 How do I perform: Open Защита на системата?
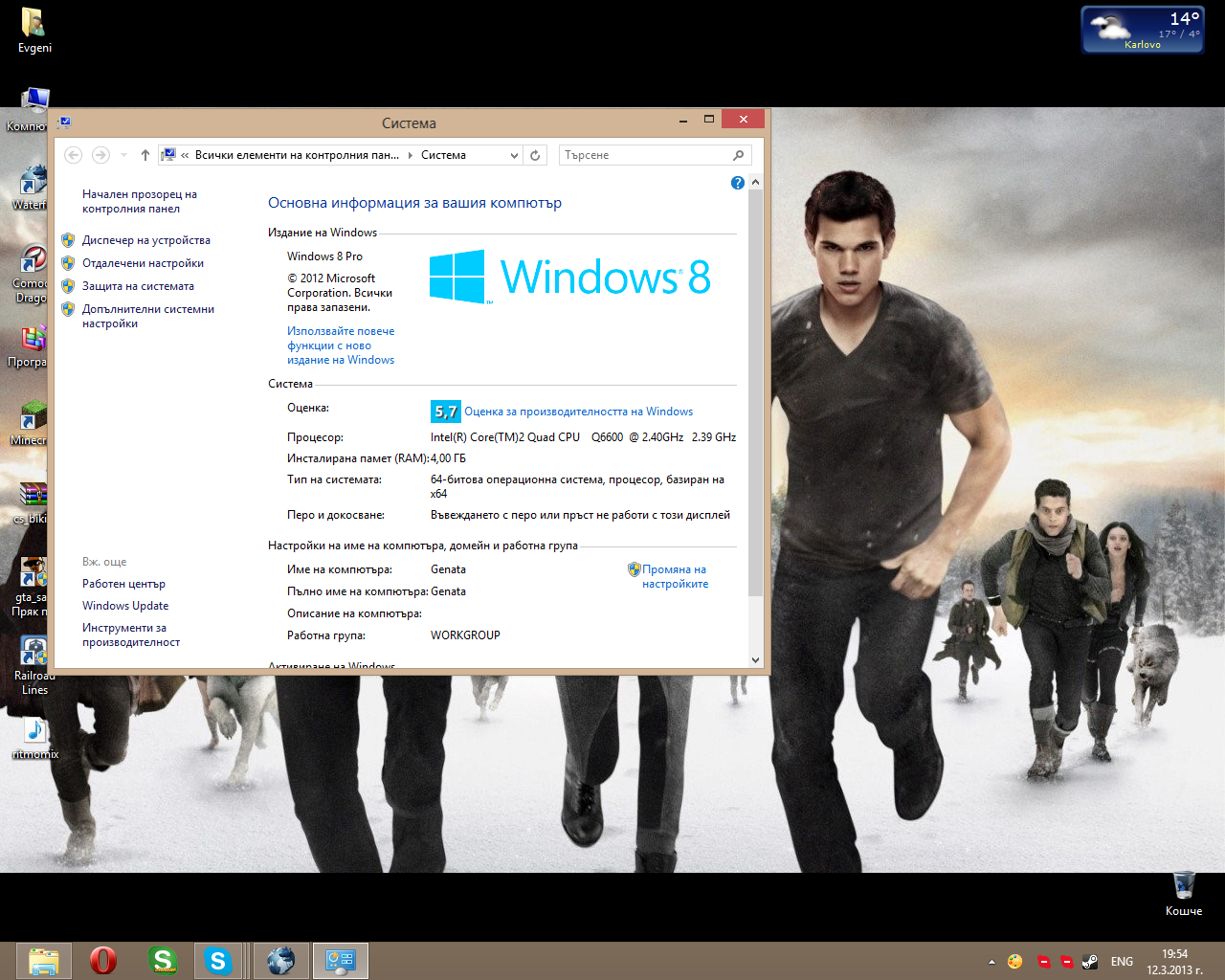138,286
